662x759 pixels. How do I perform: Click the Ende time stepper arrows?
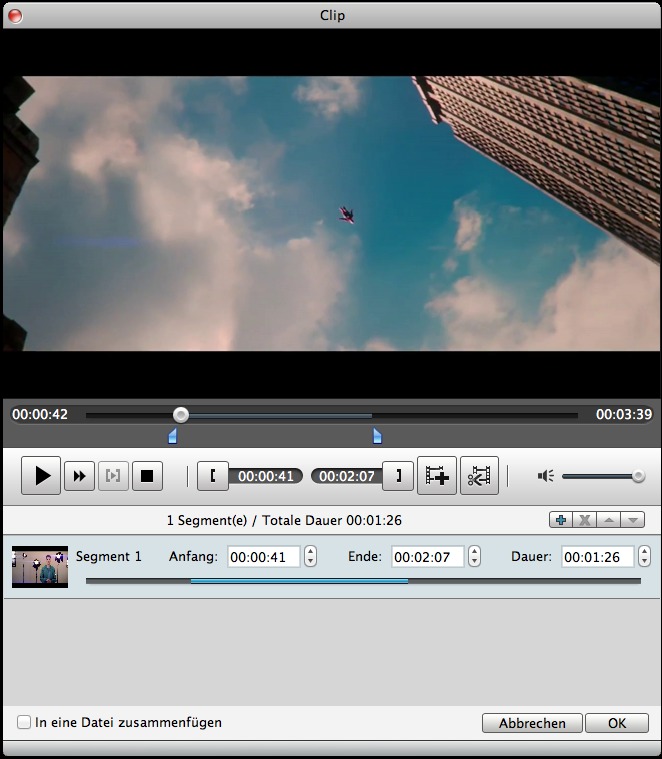[474, 556]
